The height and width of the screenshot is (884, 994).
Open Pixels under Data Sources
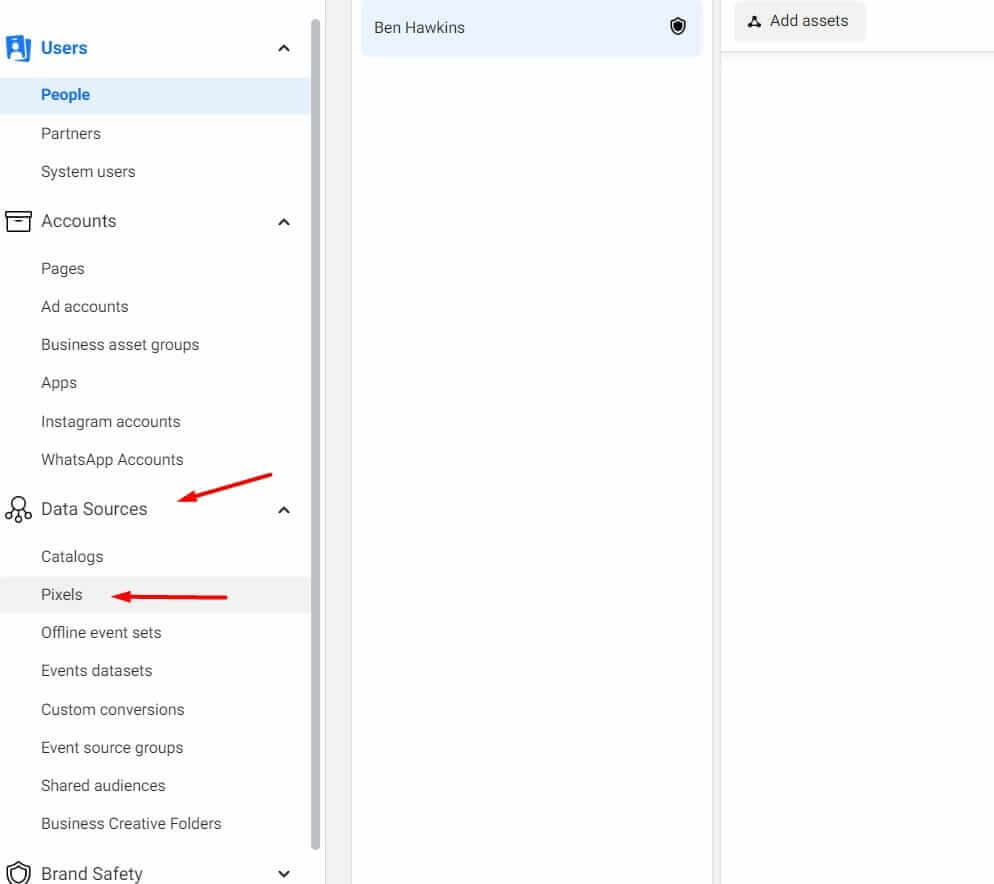tap(62, 595)
